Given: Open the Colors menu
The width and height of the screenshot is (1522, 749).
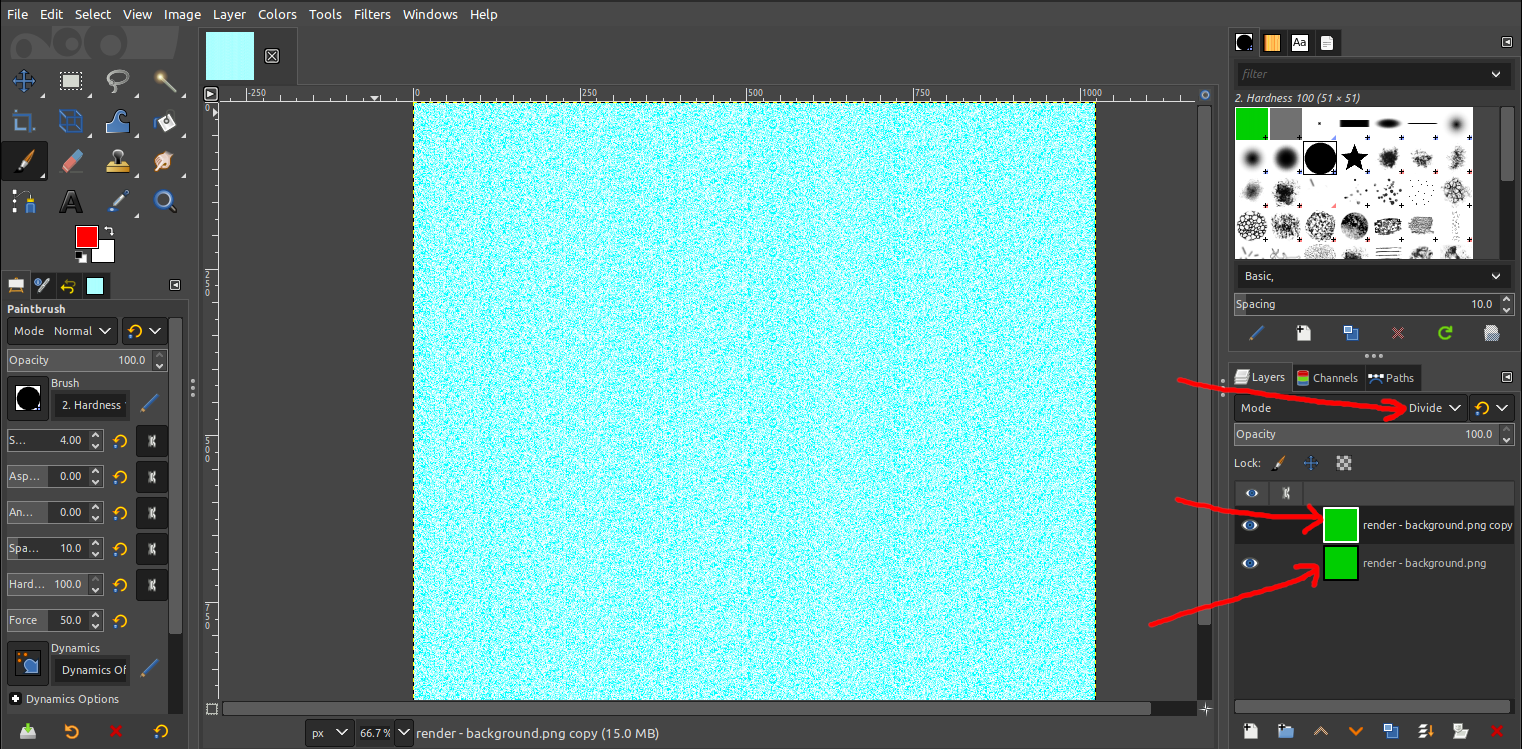Looking at the screenshot, I should click(277, 14).
